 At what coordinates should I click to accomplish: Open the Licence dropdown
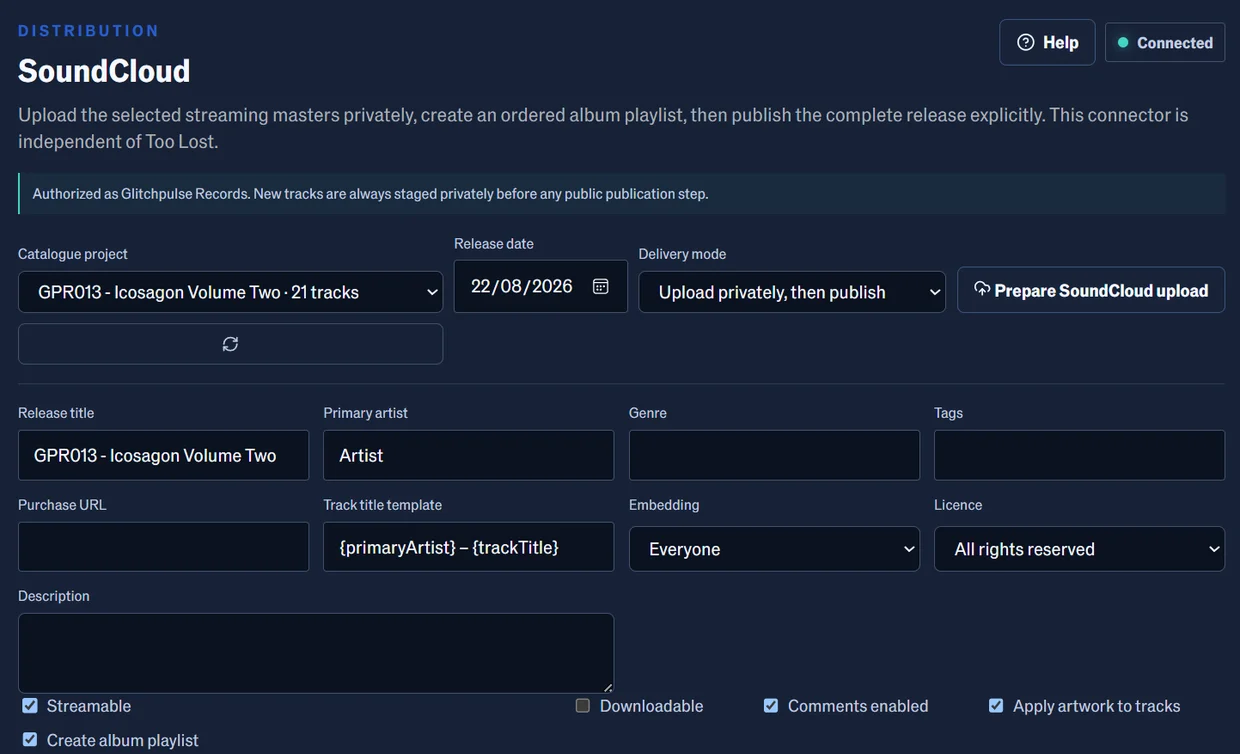1079,549
